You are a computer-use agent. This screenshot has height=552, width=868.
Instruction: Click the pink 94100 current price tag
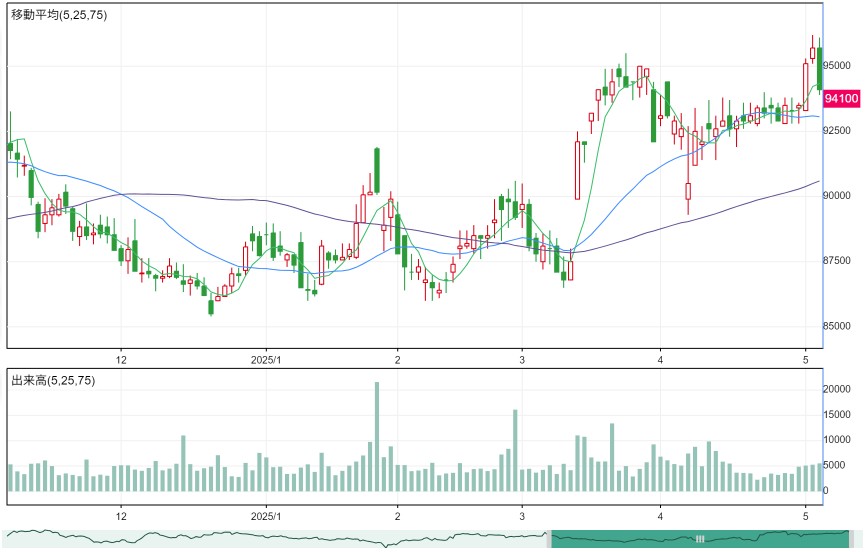pos(841,99)
